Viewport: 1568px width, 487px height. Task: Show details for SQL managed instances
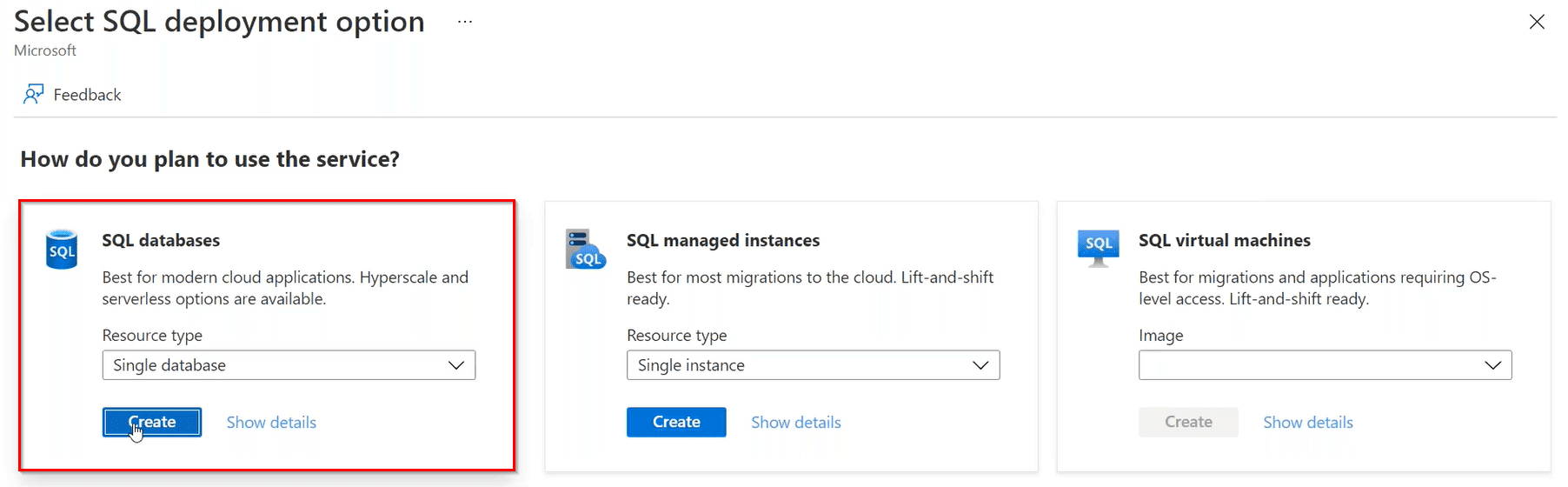pyautogui.click(x=795, y=423)
